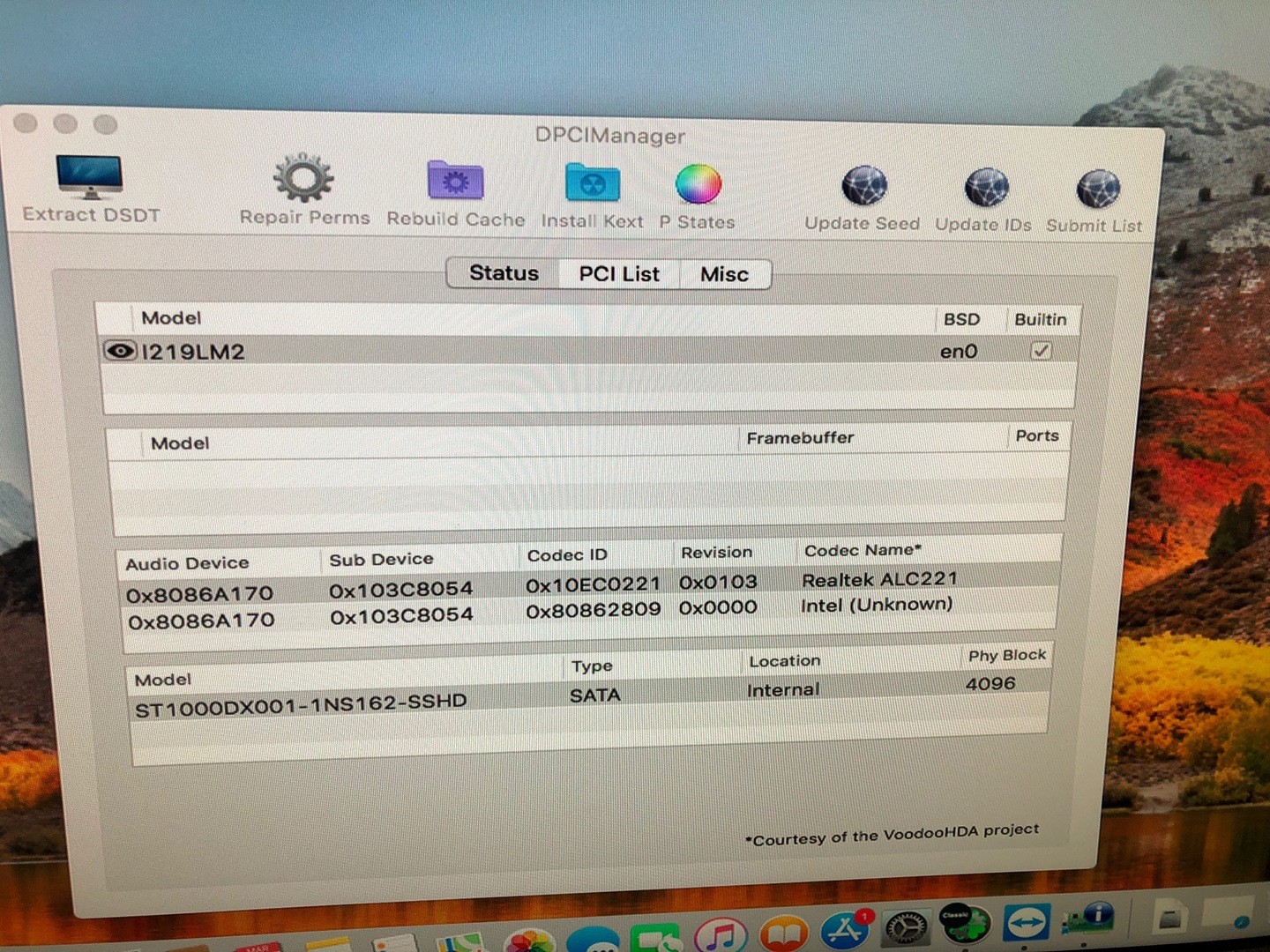Click the Extract DSDT monitor icon

tap(89, 176)
